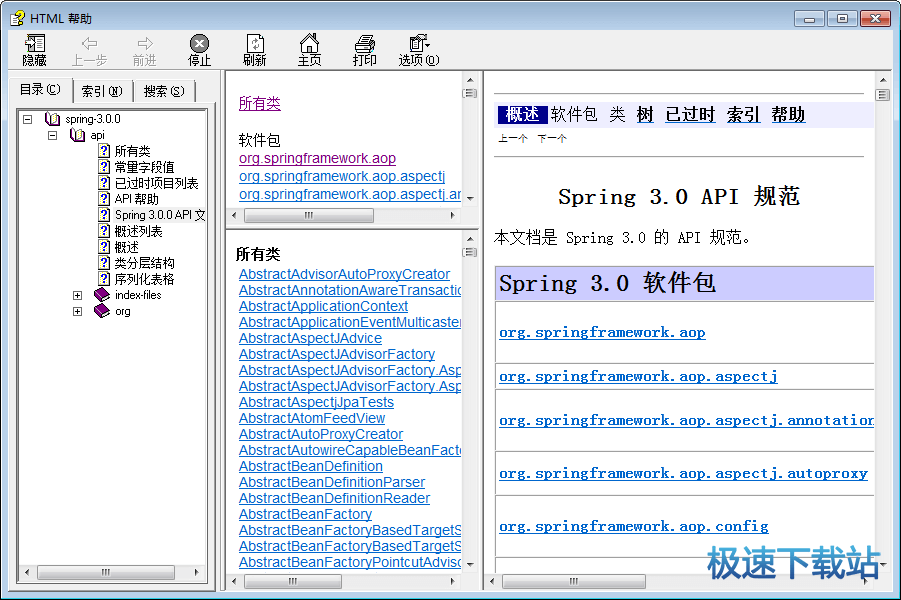Collapse the spring-3.0.0 tree node

point(27,120)
